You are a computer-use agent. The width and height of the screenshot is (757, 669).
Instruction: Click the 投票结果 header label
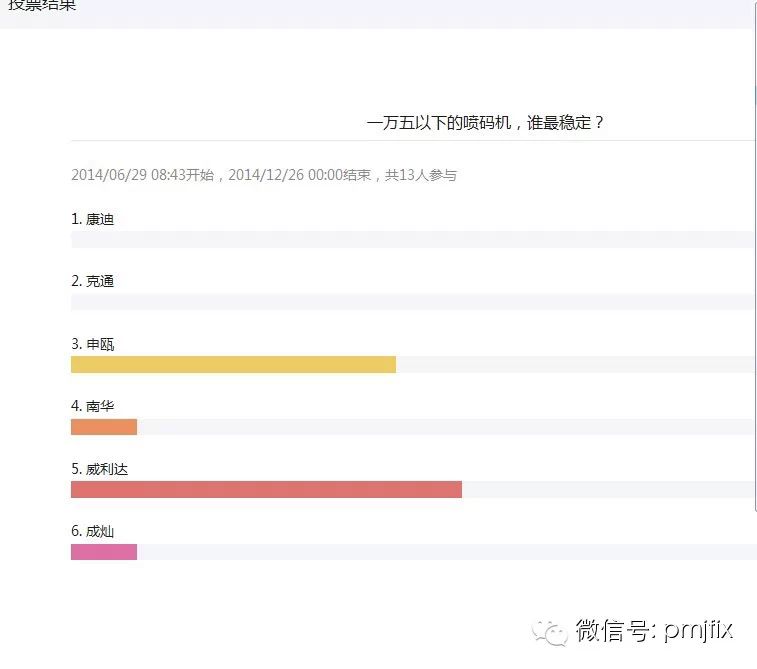pyautogui.click(x=42, y=5)
